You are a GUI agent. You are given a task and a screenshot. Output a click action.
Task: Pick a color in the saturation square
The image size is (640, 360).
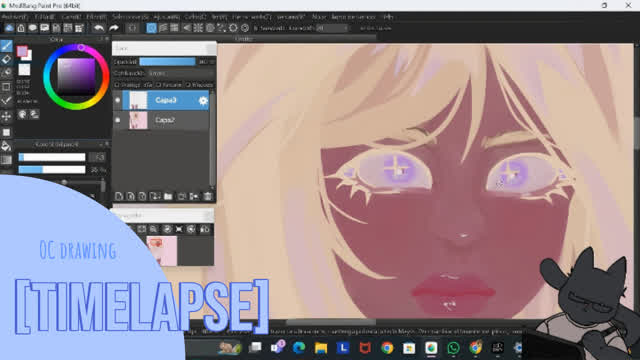click(76, 77)
